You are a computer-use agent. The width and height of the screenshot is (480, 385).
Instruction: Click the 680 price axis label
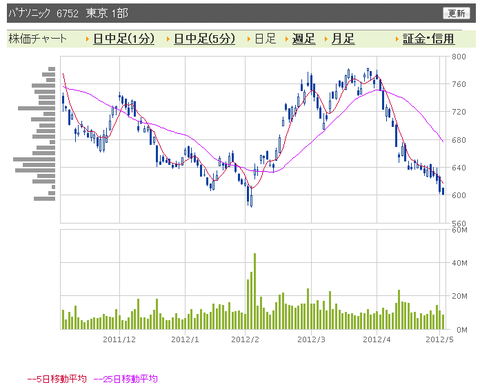point(459,140)
